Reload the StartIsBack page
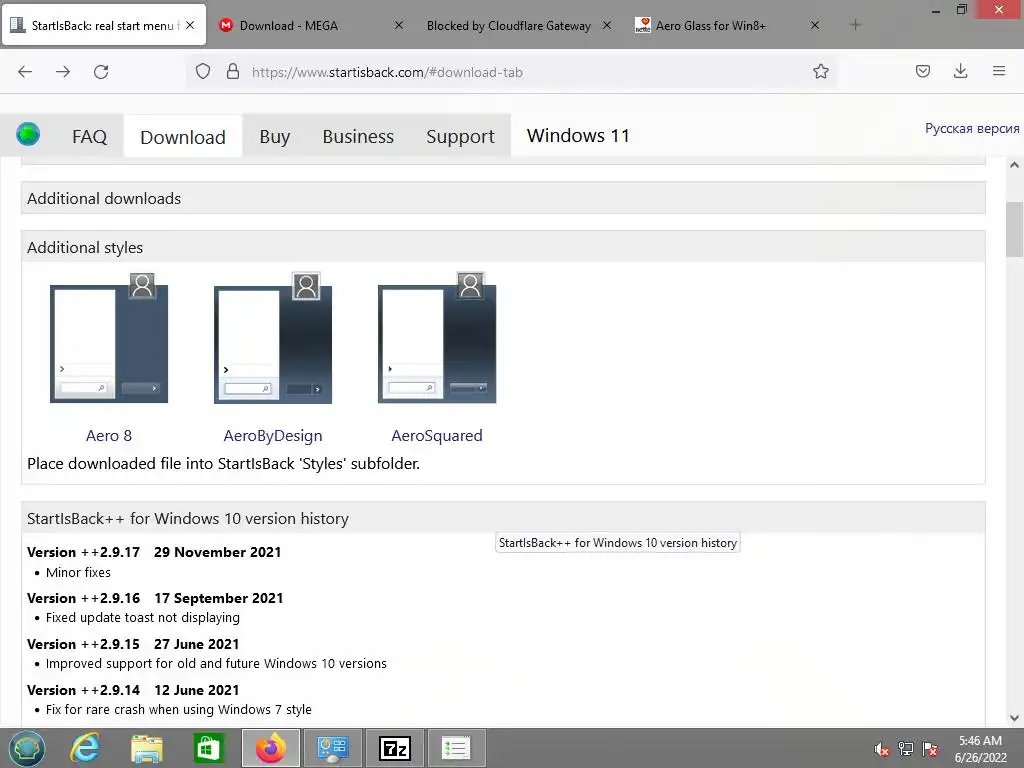The height and width of the screenshot is (768, 1024). [101, 72]
